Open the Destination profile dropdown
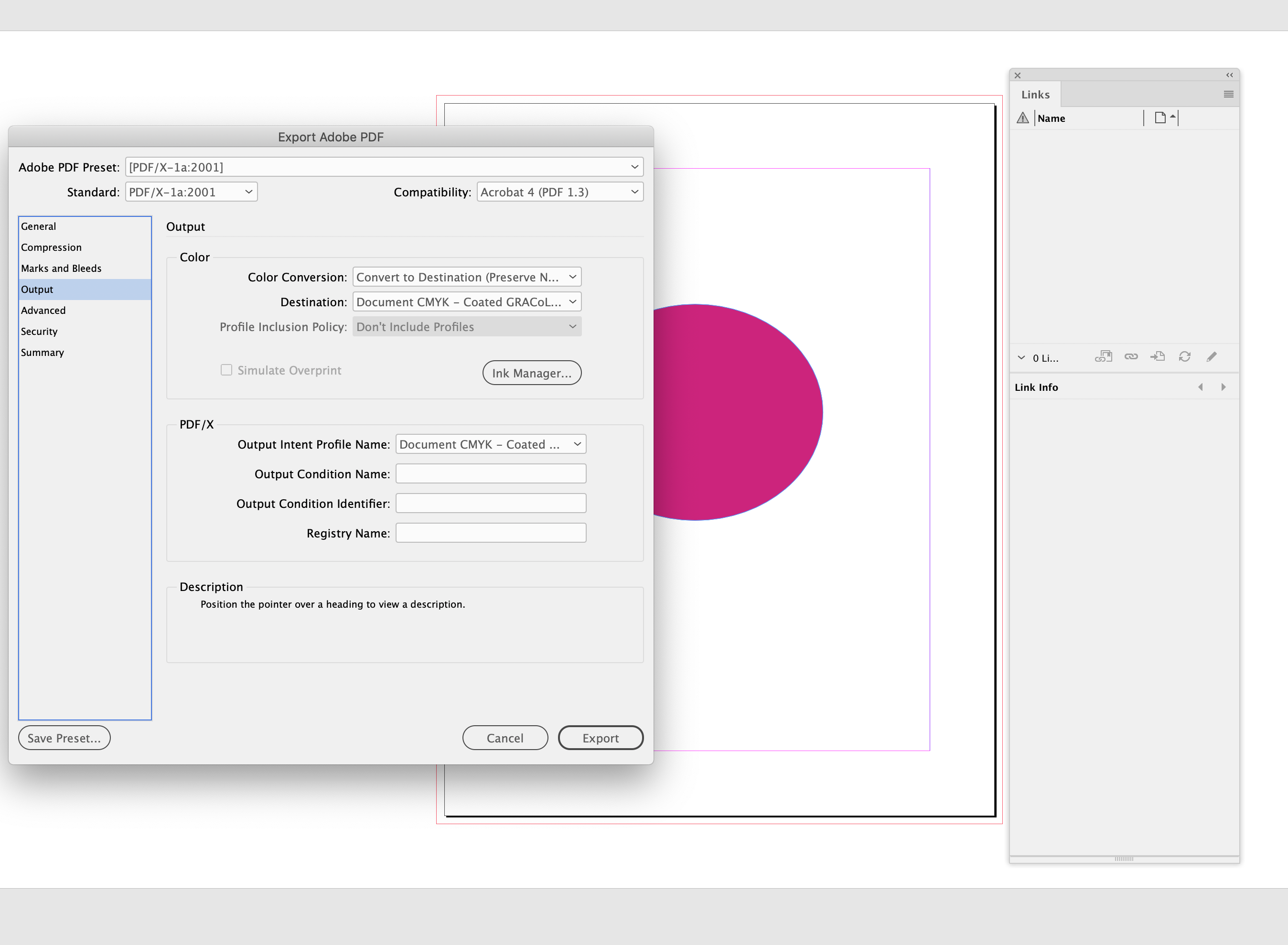The image size is (1288, 945). 466,301
